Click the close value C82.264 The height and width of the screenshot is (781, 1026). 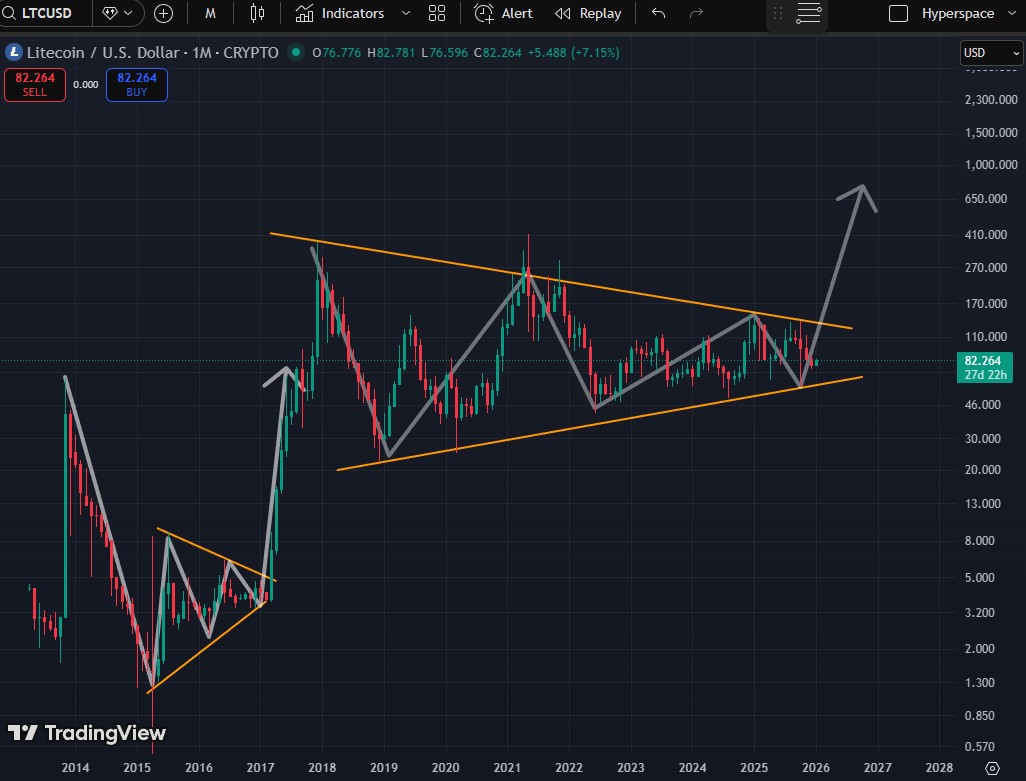point(498,52)
